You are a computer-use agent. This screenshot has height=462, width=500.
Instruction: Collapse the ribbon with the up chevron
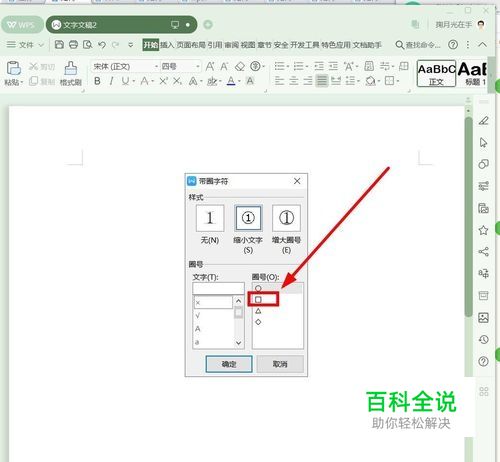482,44
